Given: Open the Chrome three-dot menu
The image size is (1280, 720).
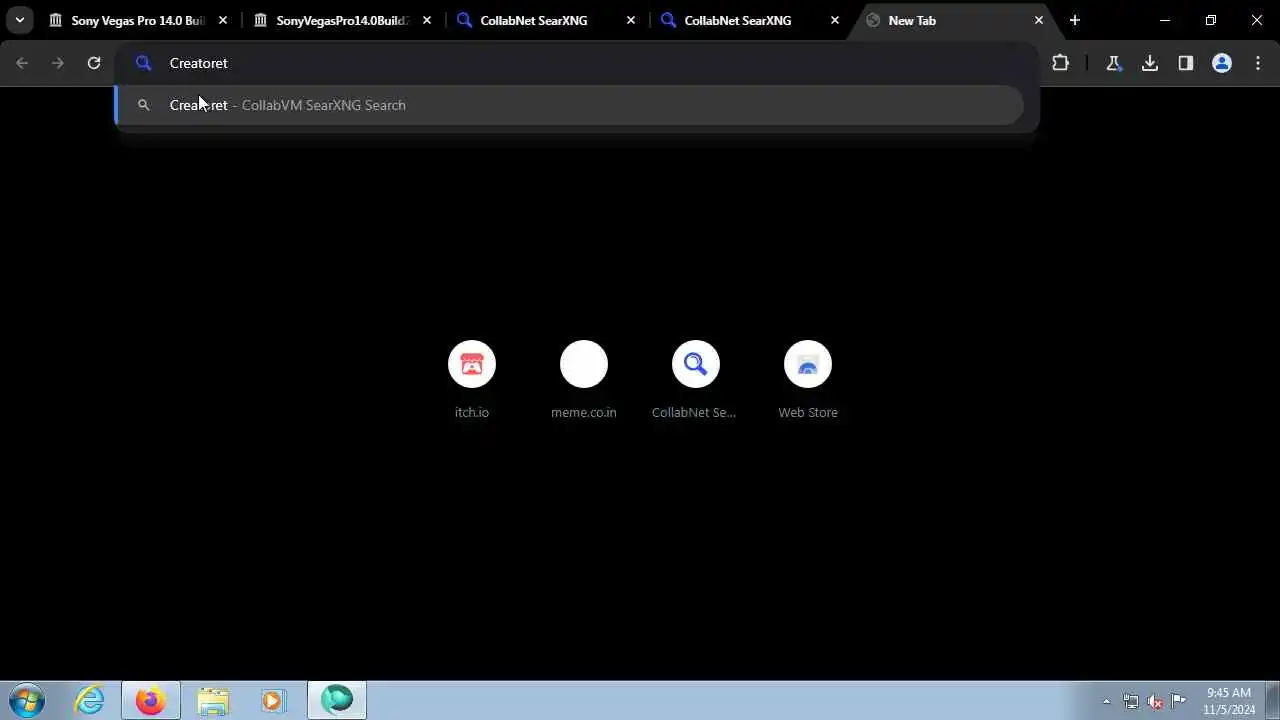Looking at the screenshot, I should (1258, 63).
